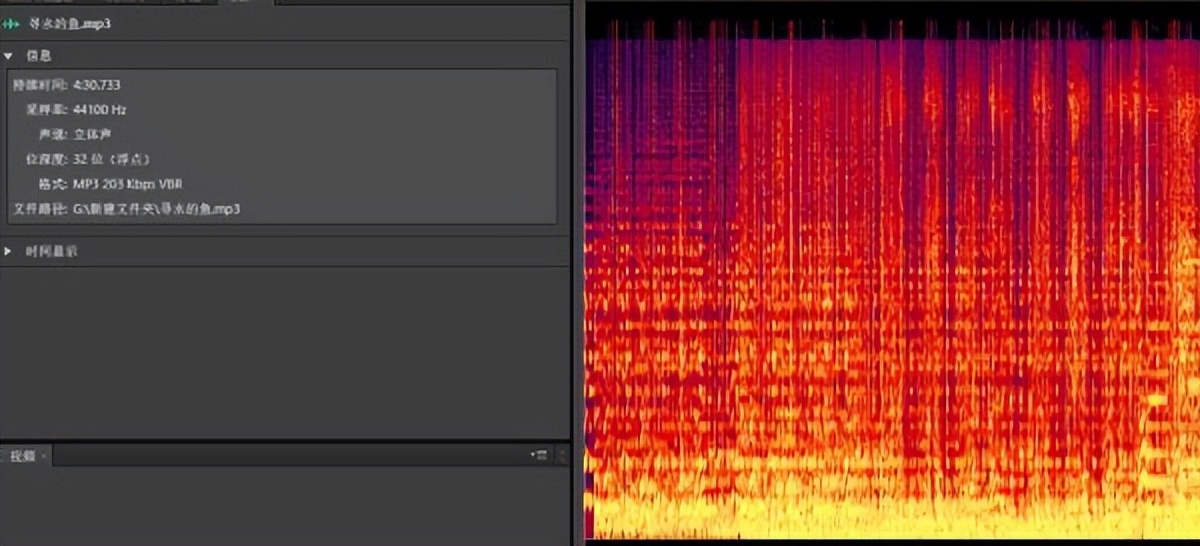Switch to the 视频 panel tab
Screen dimensions: 1200x546
coord(22,455)
